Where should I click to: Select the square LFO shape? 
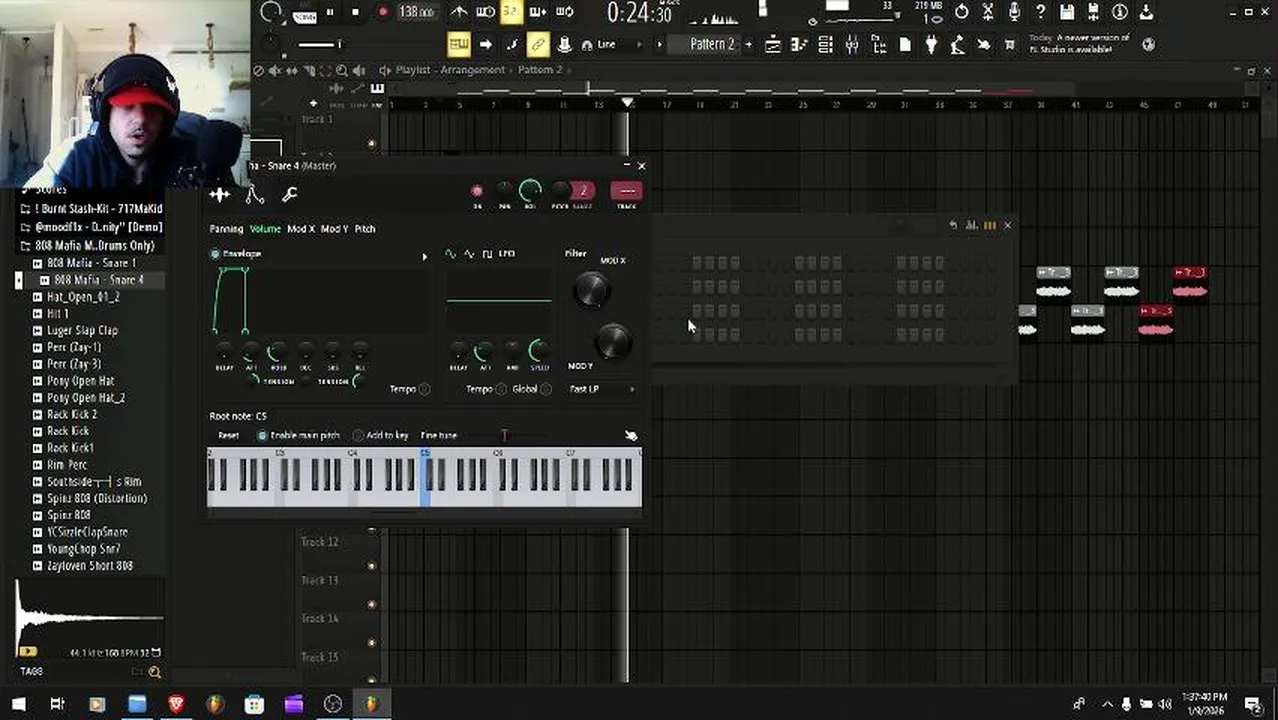(x=487, y=254)
